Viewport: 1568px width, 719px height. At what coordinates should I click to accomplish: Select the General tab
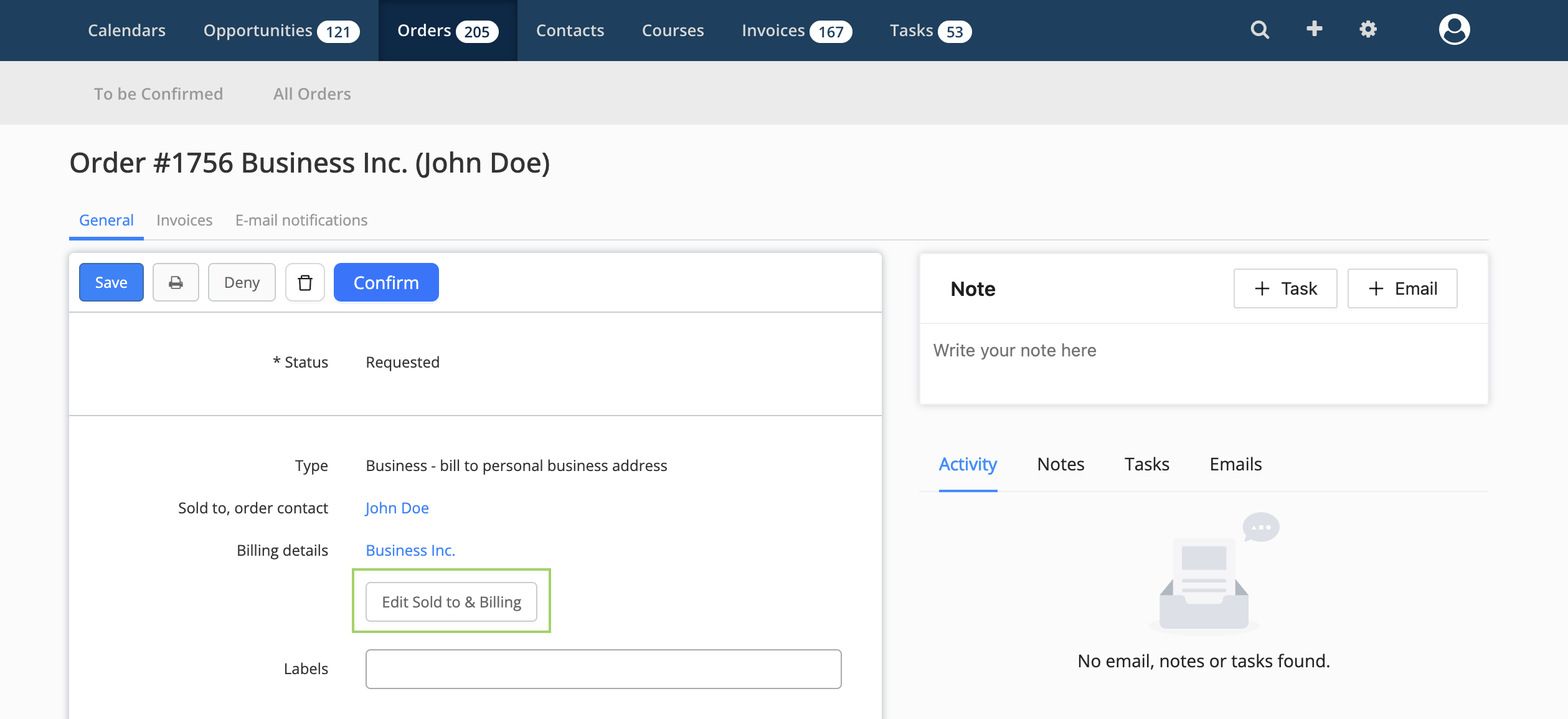106,220
